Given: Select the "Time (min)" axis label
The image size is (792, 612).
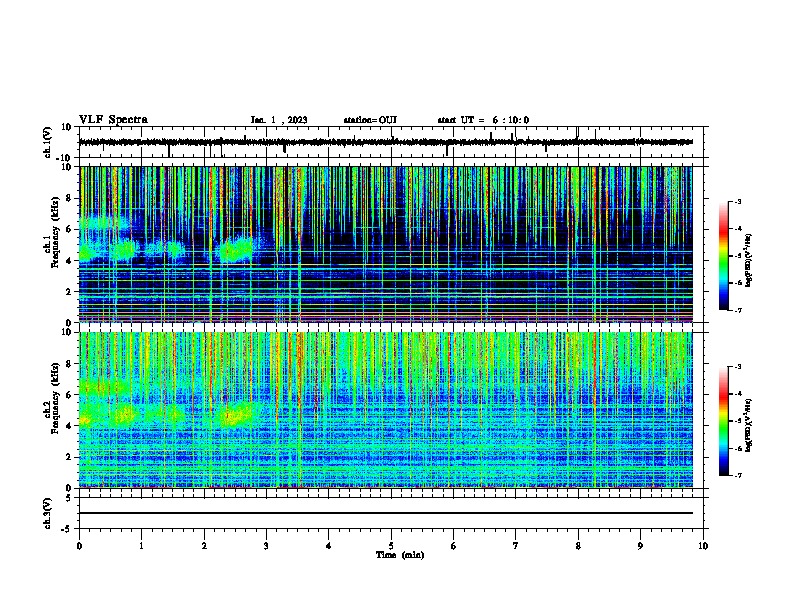Looking at the screenshot, I should pyautogui.click(x=400, y=555).
